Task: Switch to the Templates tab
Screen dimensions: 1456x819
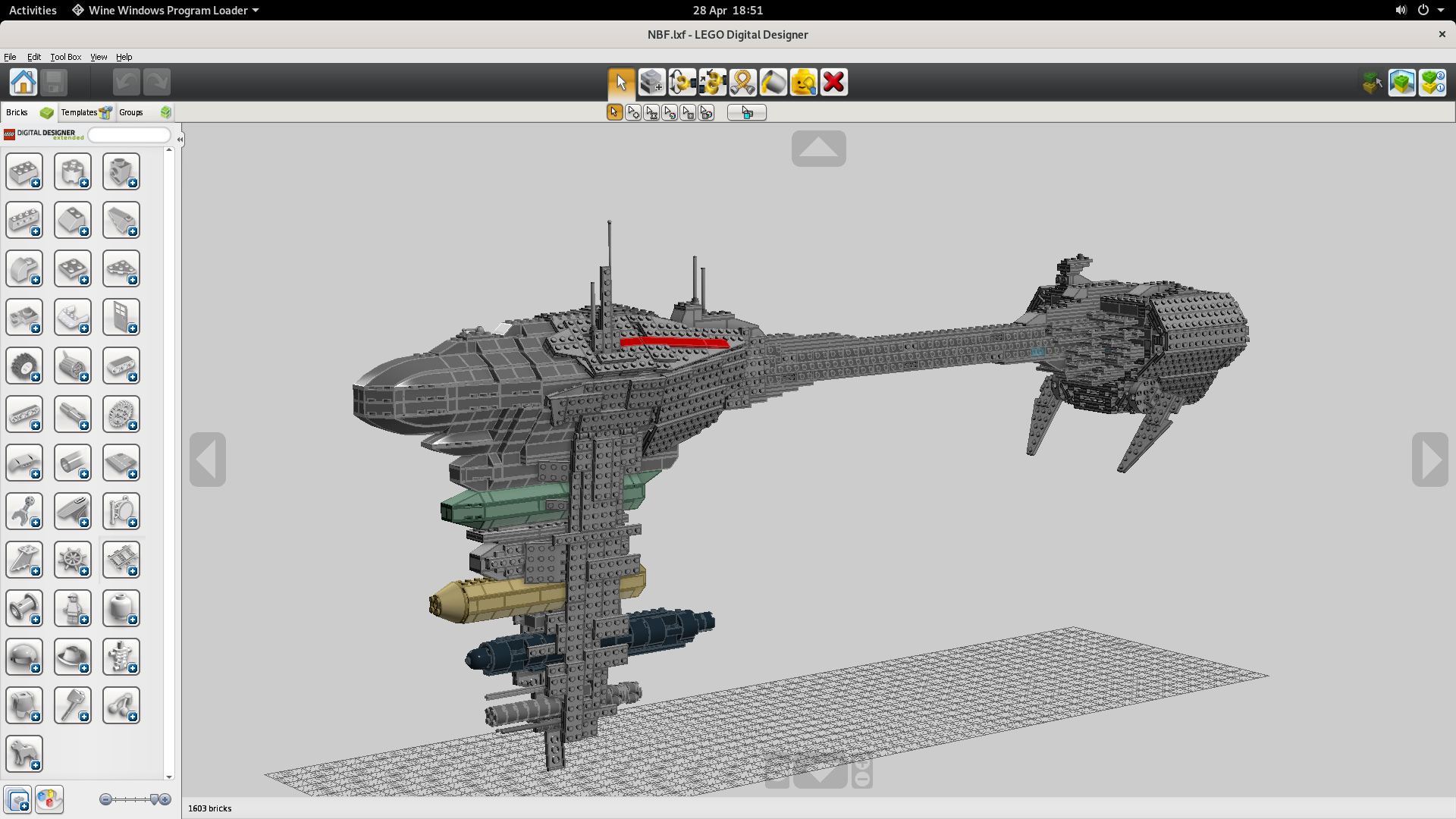Action: (x=80, y=111)
